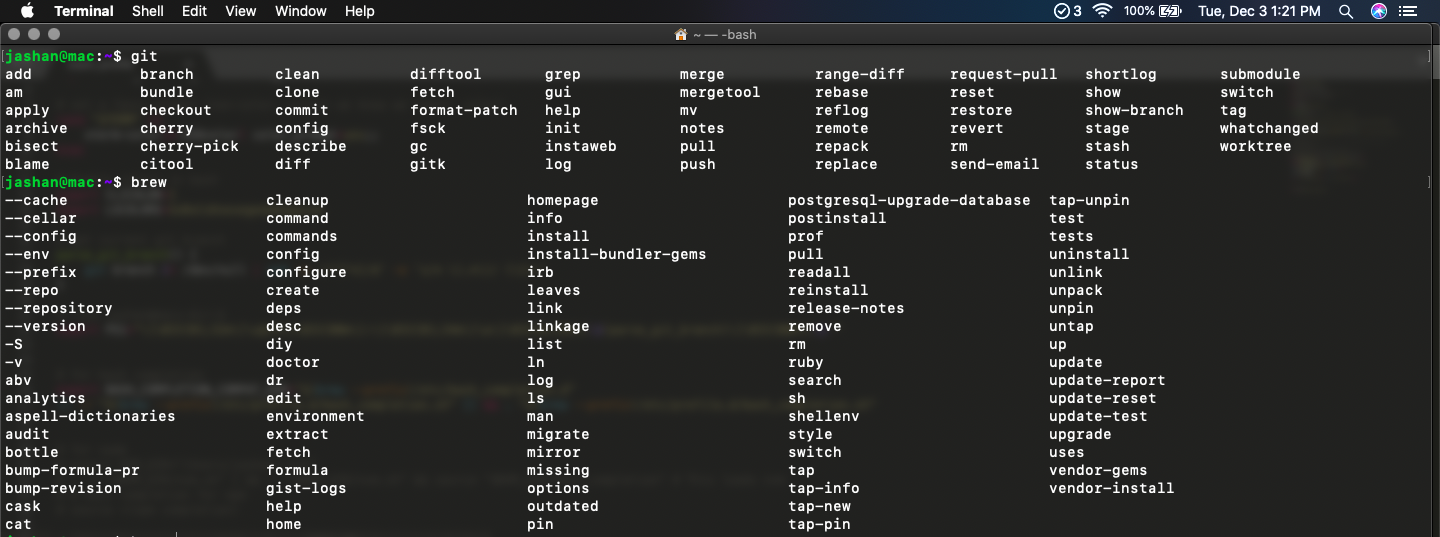This screenshot has width=1440, height=537.
Task: Click the 'submodule' git completion
Action: [1260, 74]
